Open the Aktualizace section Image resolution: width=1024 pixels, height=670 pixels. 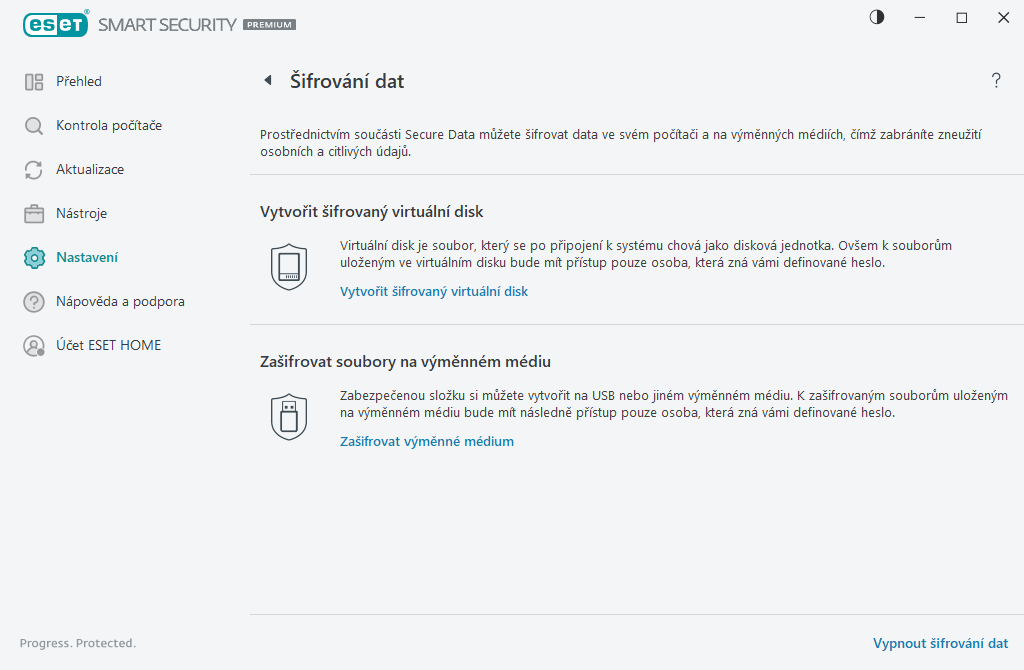[90, 170]
